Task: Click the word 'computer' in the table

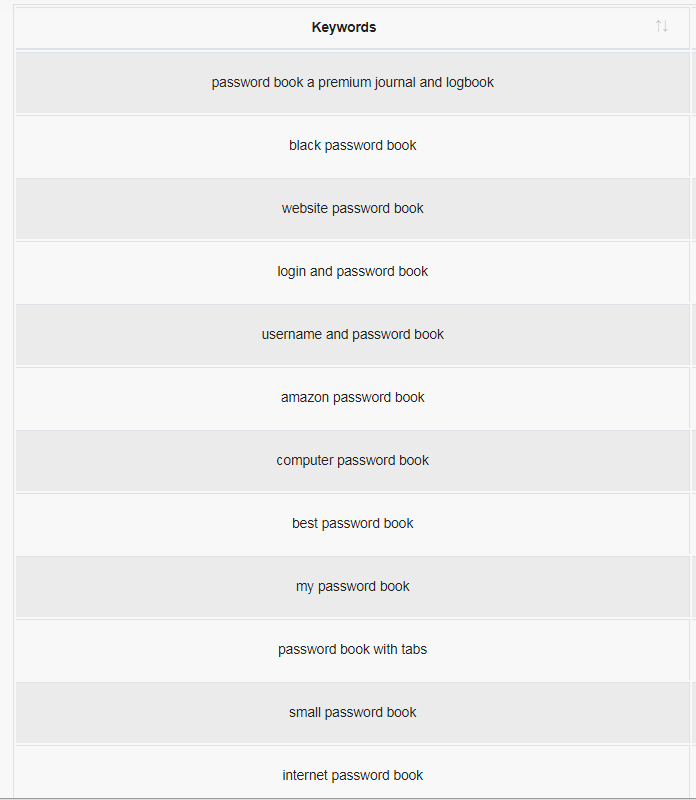Action: (x=305, y=461)
